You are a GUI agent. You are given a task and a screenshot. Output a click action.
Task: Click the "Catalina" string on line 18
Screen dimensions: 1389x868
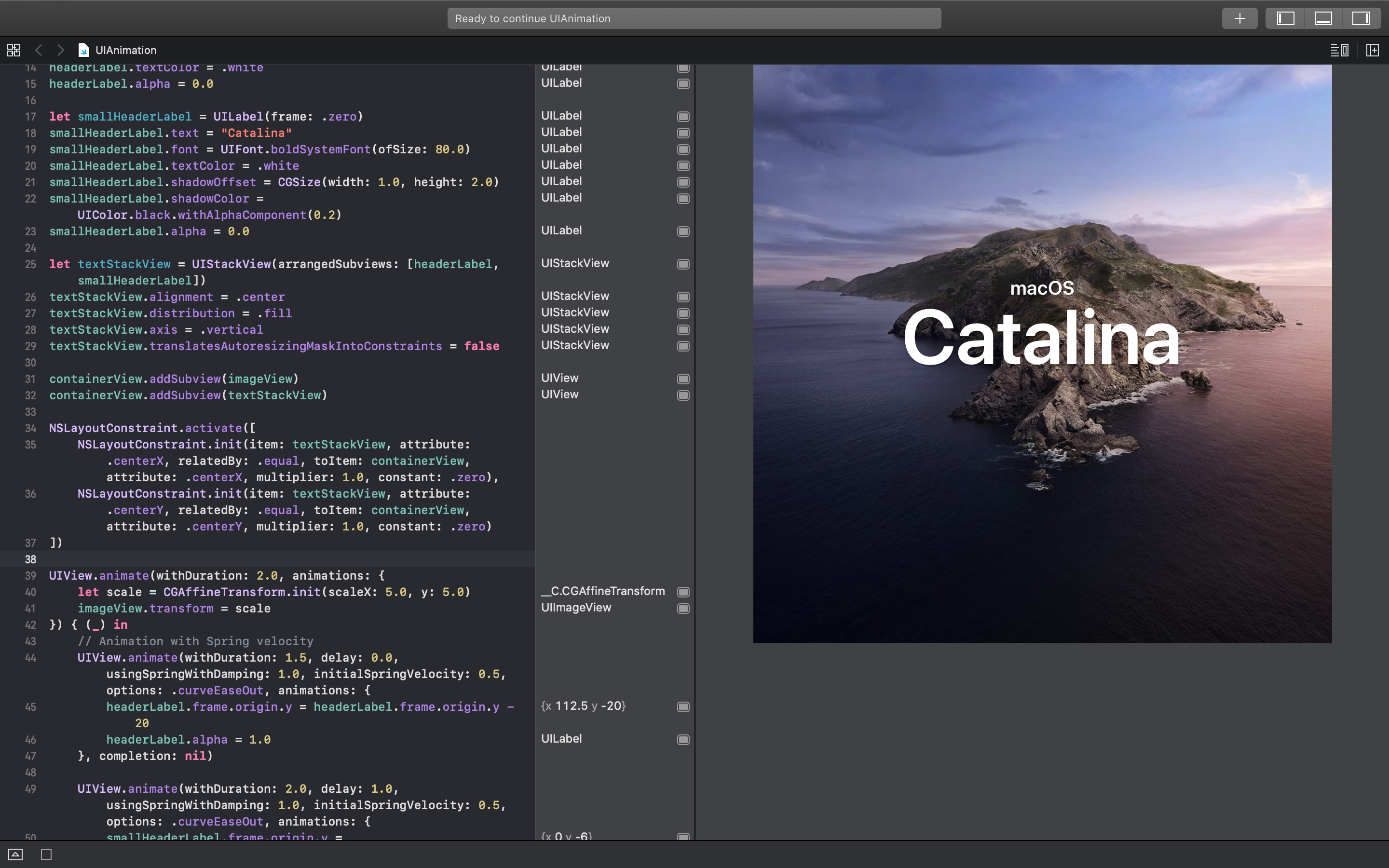coord(256,133)
